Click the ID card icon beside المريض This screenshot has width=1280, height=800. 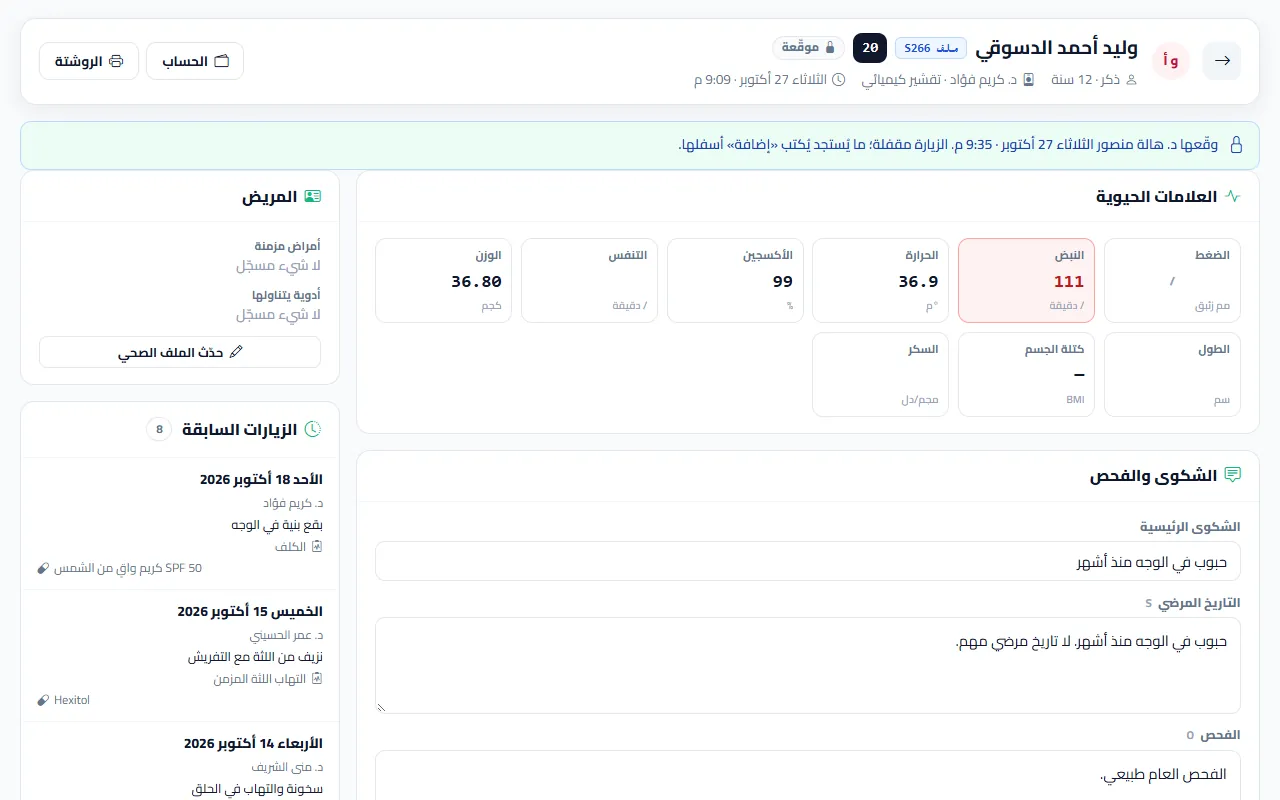[314, 197]
